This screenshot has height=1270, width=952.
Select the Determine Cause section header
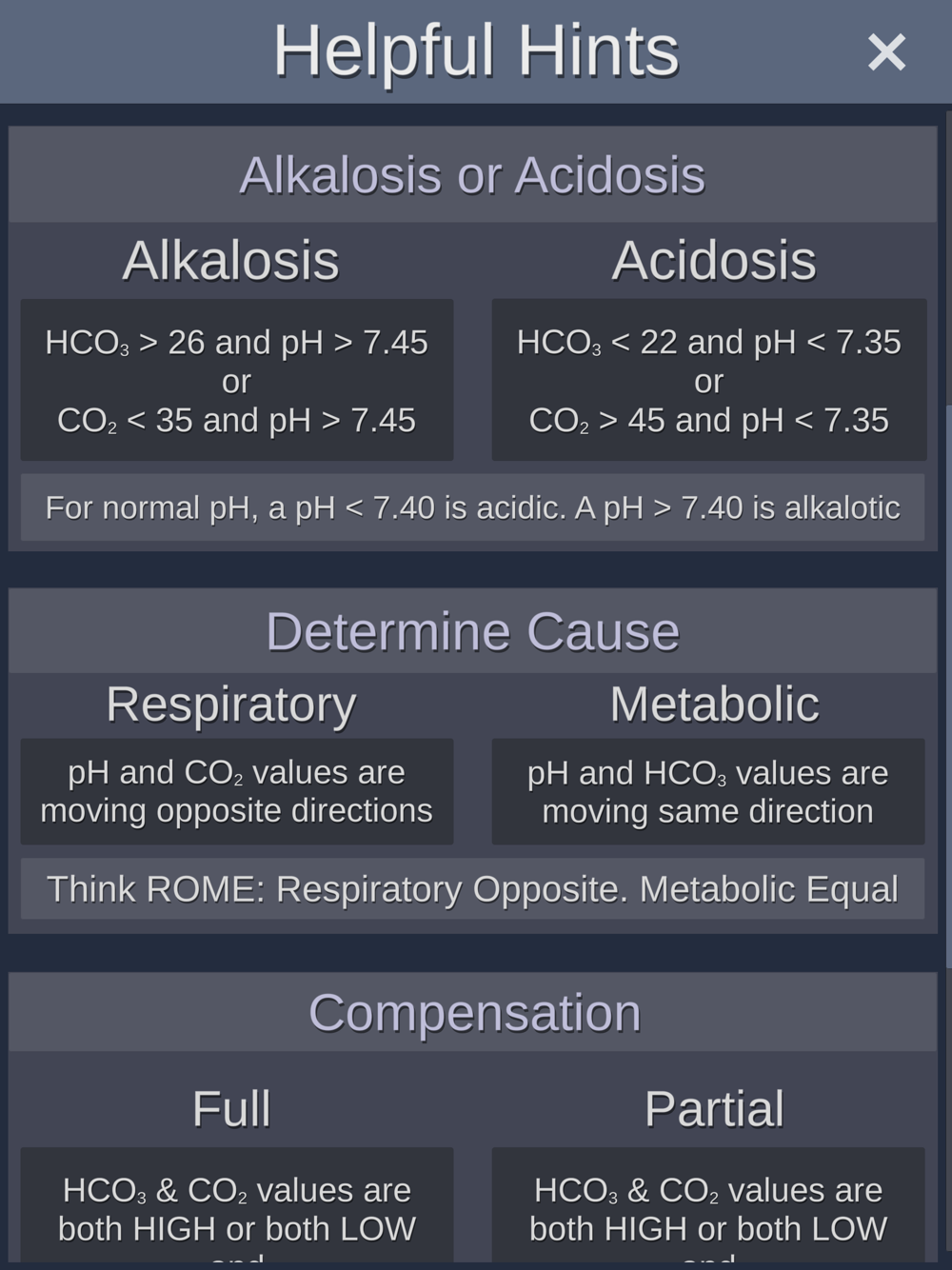(x=472, y=631)
